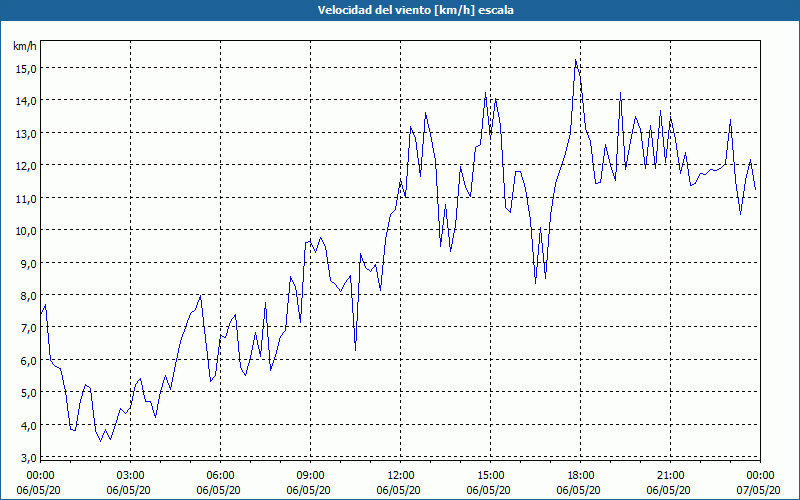Click the 10,0 y-axis label
This screenshot has width=800, height=500.
click(x=24, y=231)
